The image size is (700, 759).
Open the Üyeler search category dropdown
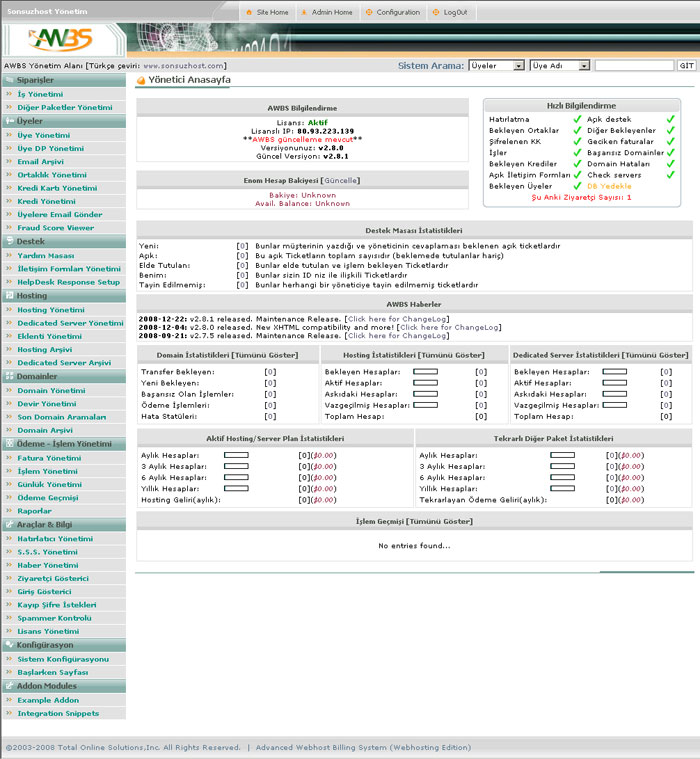pos(496,66)
